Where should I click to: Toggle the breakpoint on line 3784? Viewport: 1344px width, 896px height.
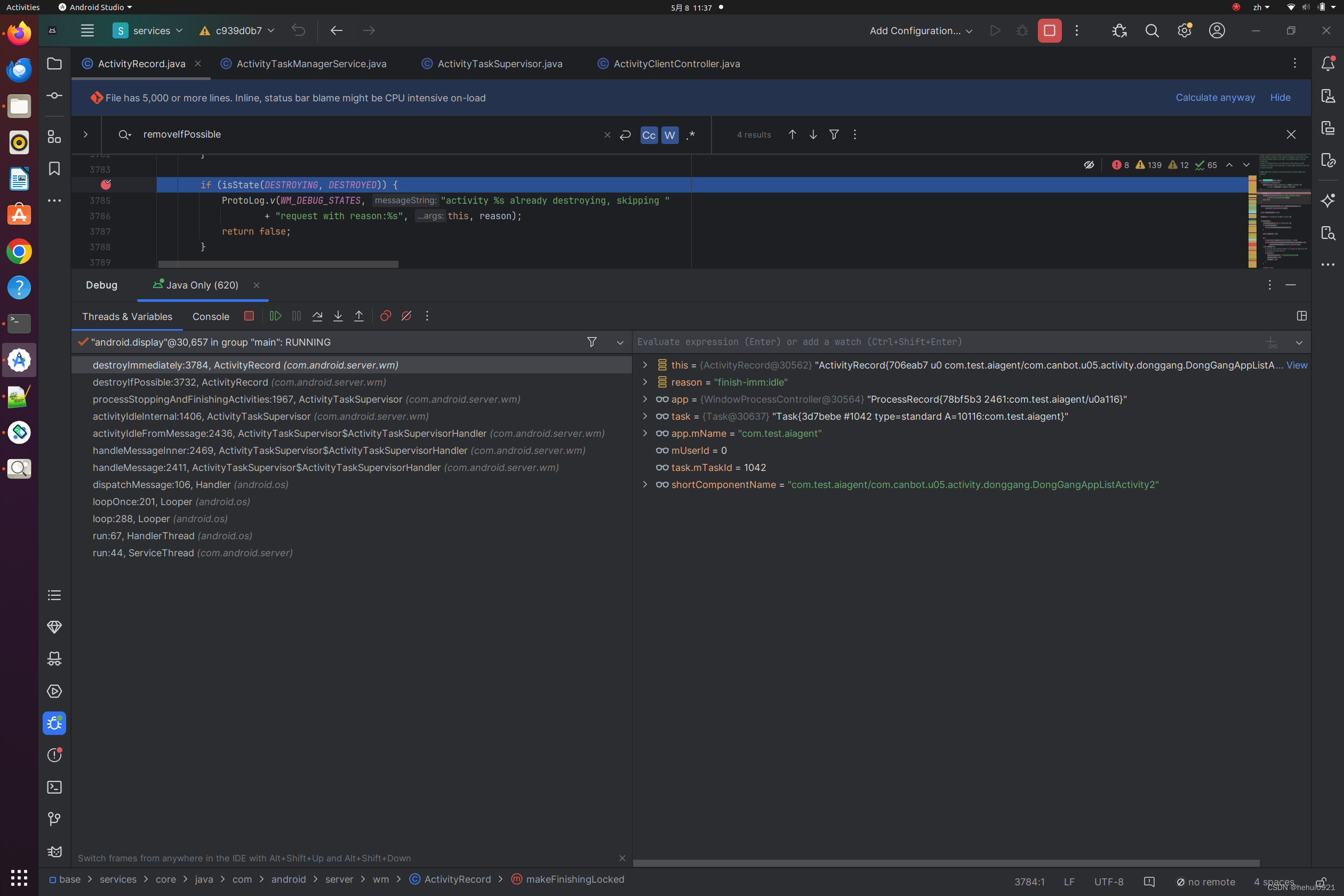tap(106, 185)
